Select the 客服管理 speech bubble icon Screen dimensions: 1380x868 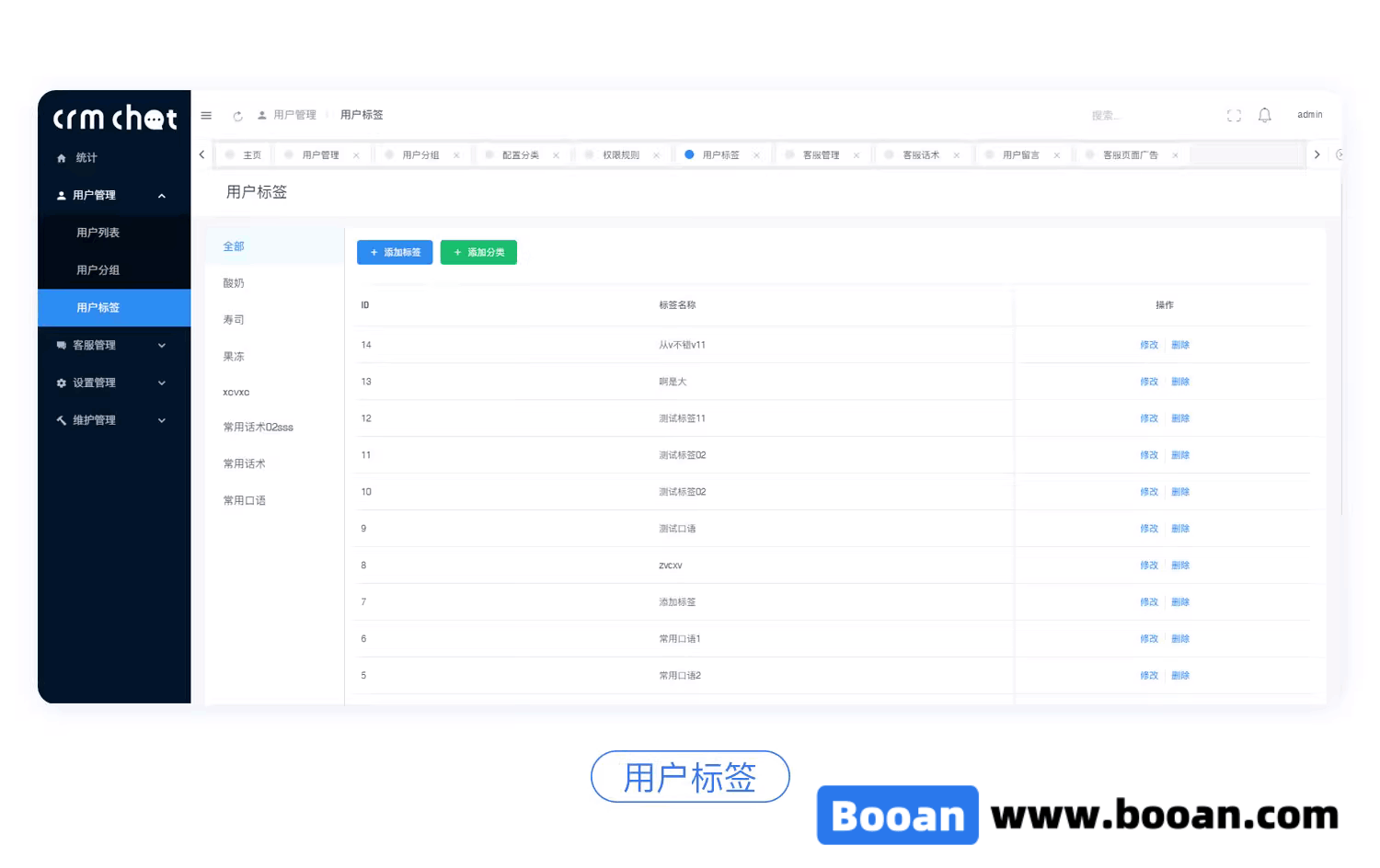[60, 345]
